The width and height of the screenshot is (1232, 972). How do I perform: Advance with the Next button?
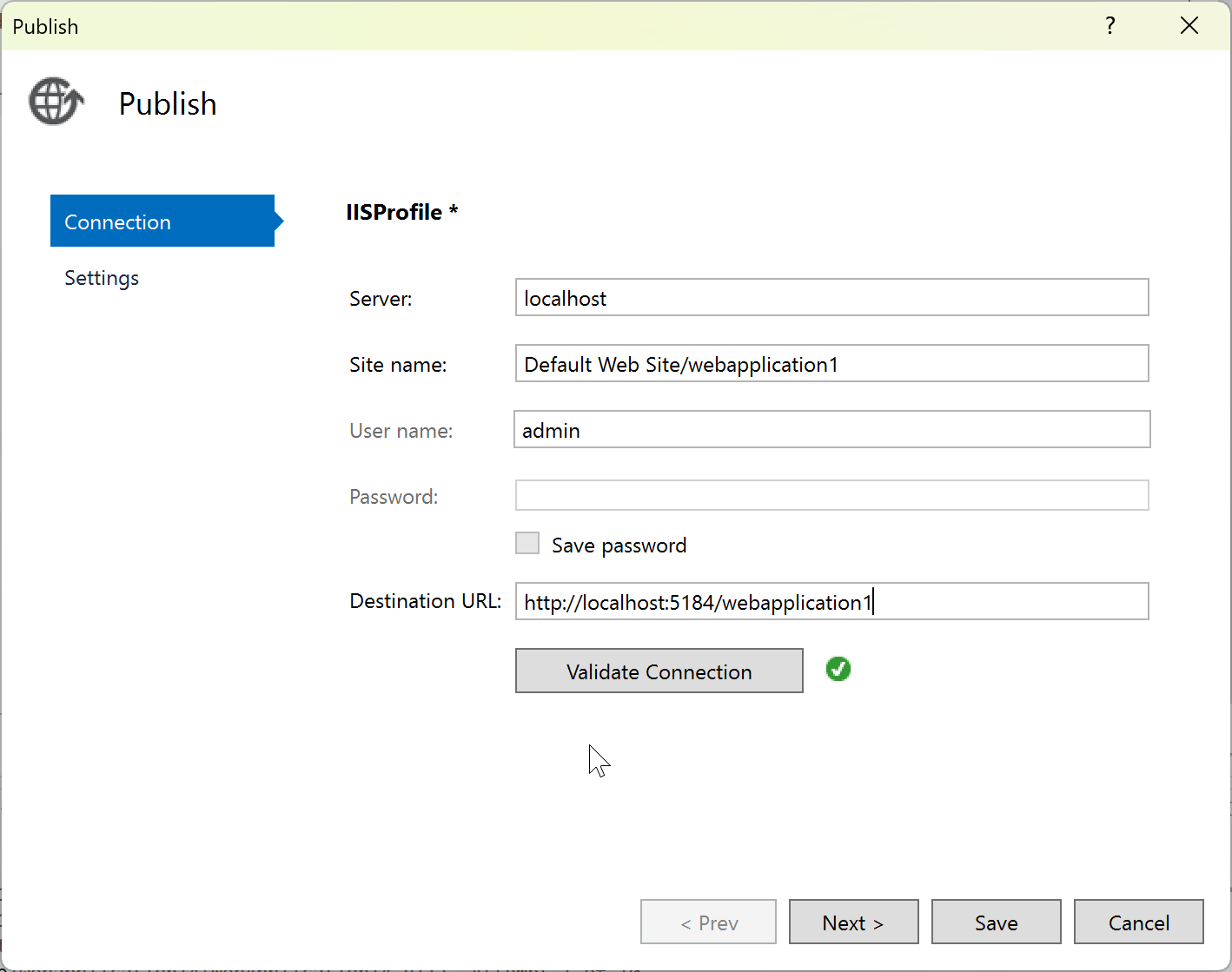tap(853, 922)
